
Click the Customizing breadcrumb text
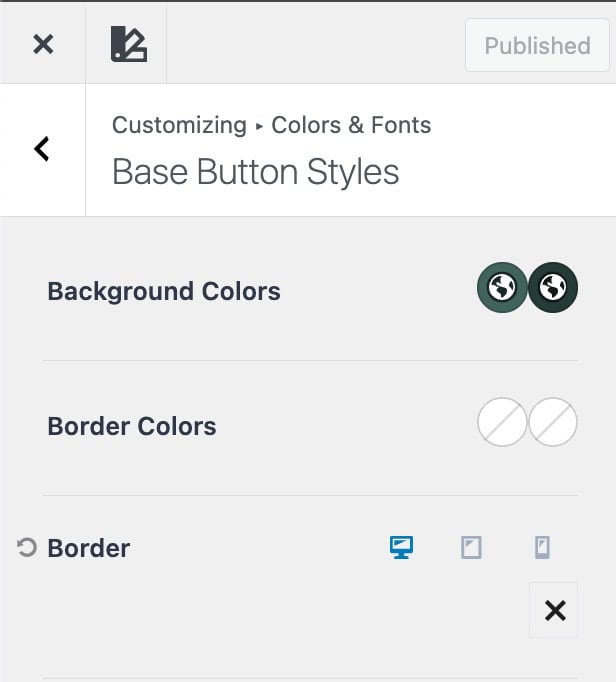point(179,125)
